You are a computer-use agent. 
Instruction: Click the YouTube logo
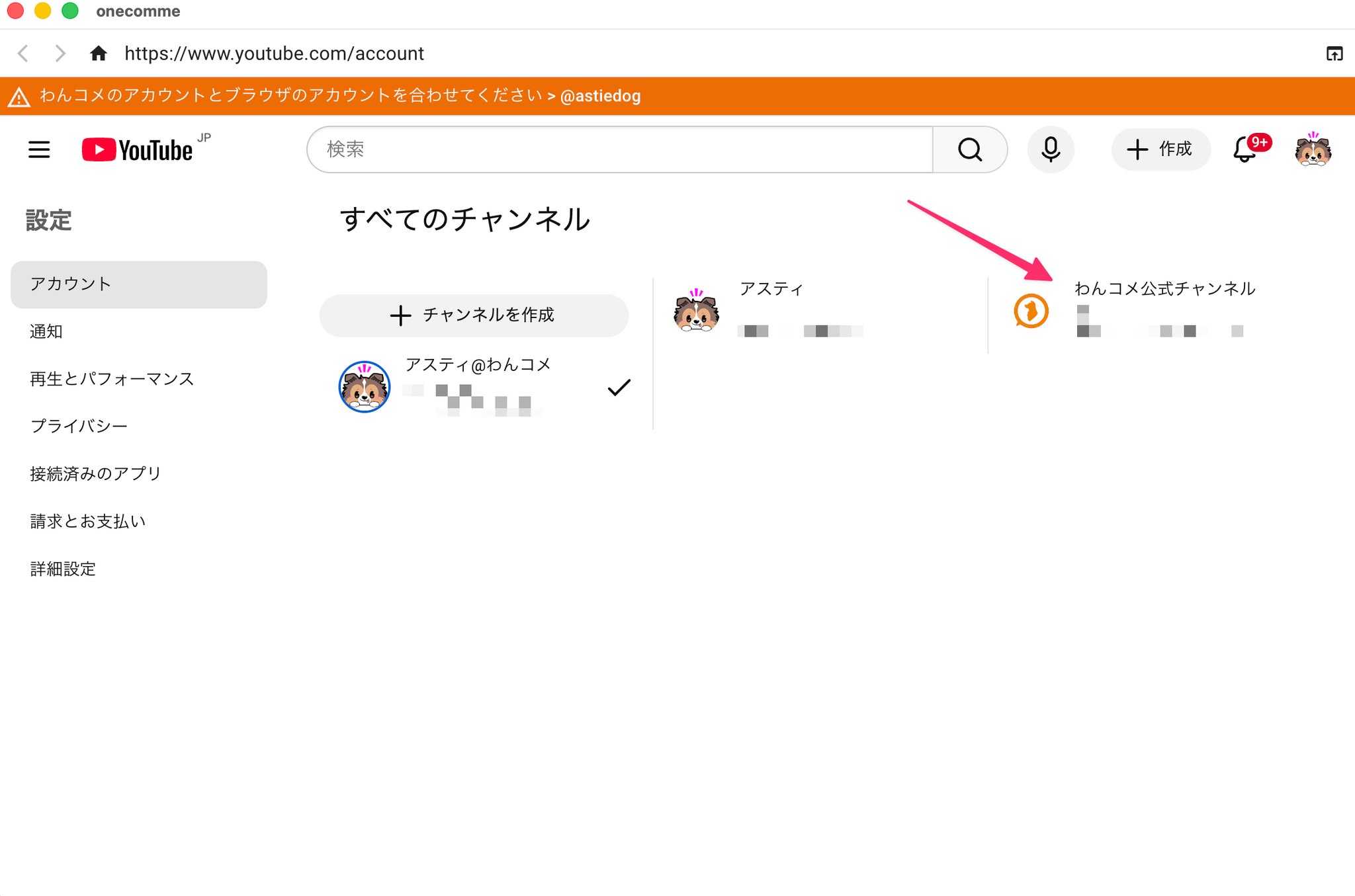tap(138, 150)
